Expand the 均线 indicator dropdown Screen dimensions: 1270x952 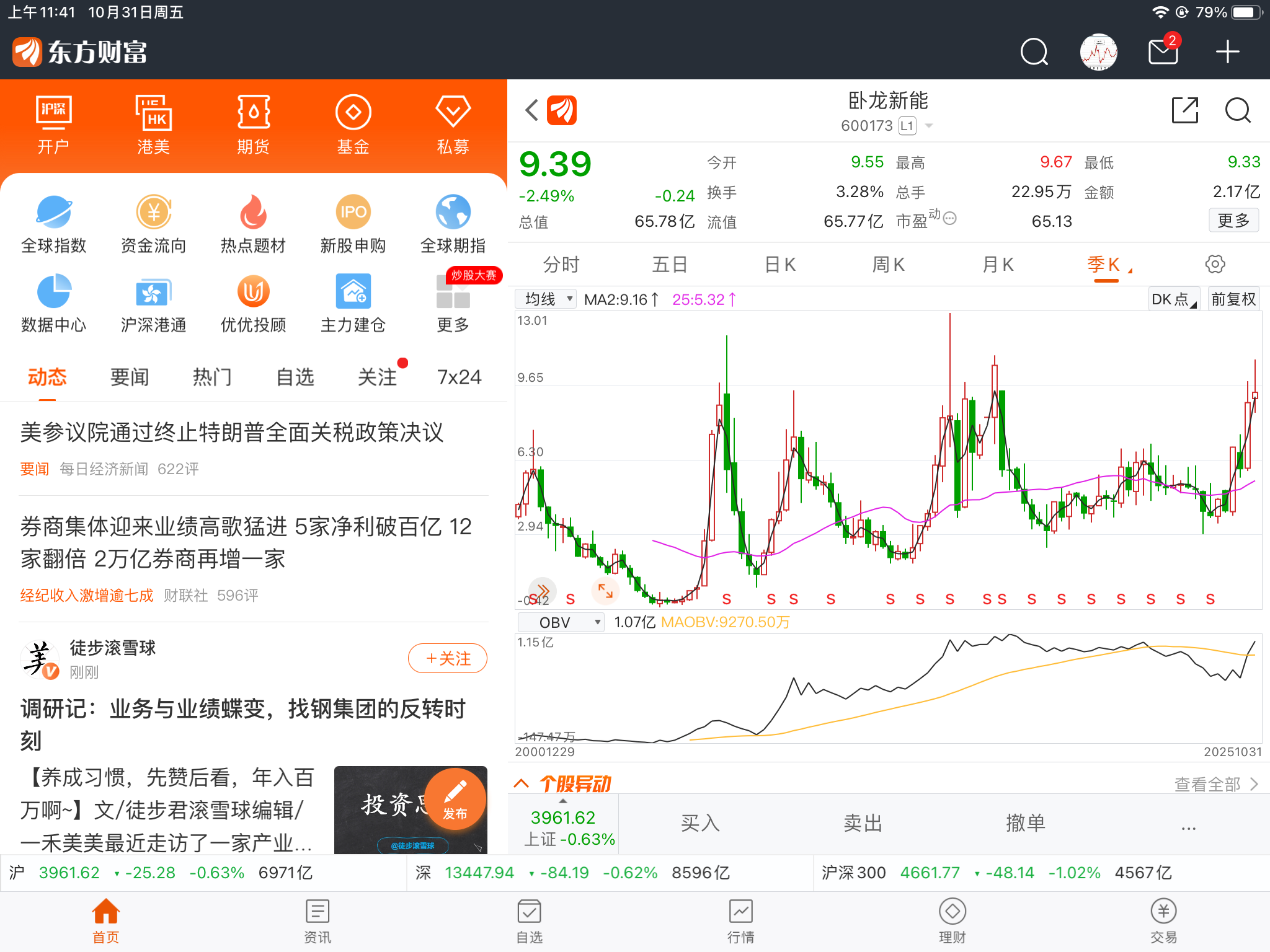point(546,299)
